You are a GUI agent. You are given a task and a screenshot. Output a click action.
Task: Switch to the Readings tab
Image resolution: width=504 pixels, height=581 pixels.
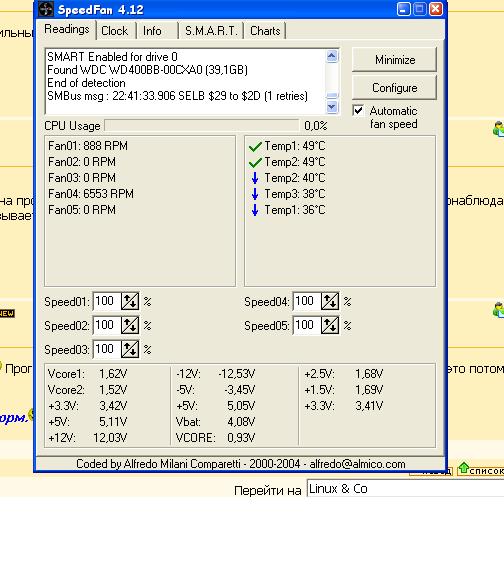[x=67, y=29]
